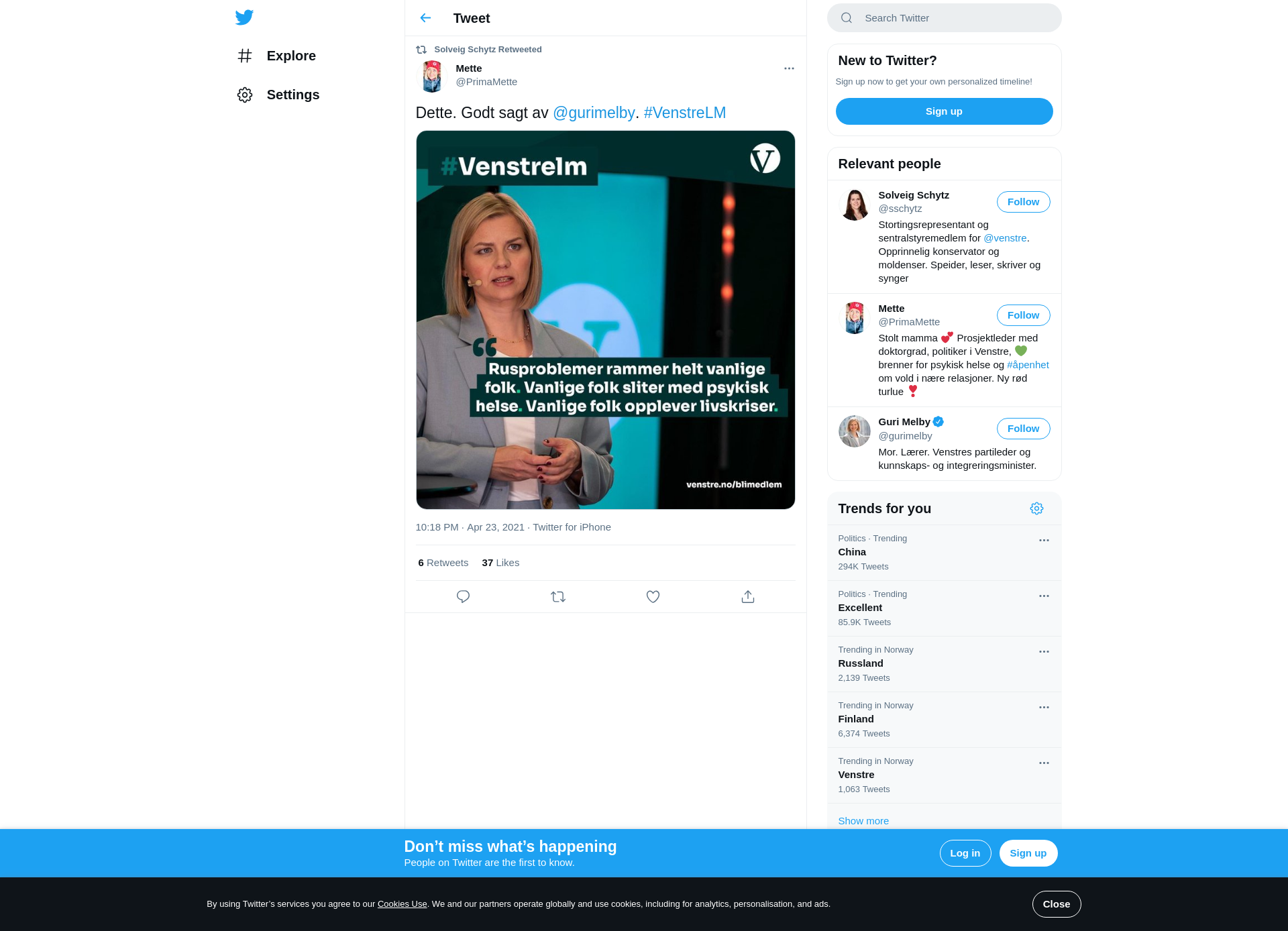Click Guri Melby's verified badge
The height and width of the screenshot is (931, 1288).
[x=938, y=422]
